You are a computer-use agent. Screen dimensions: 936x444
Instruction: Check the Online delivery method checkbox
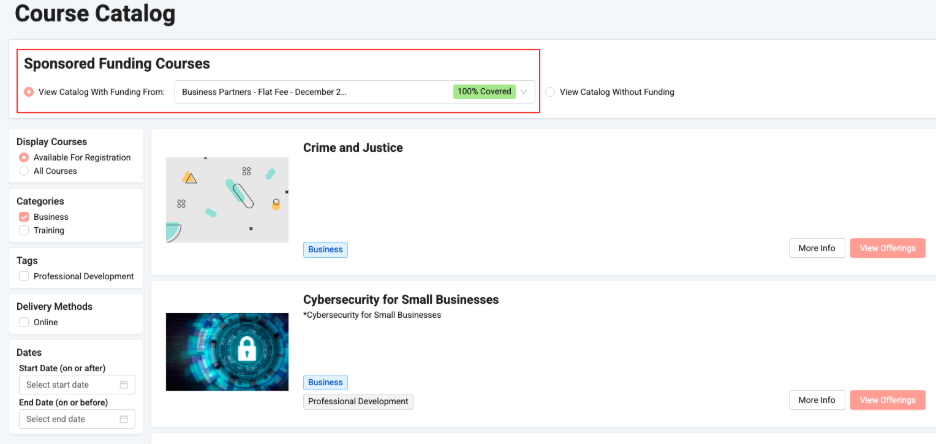coord(24,322)
